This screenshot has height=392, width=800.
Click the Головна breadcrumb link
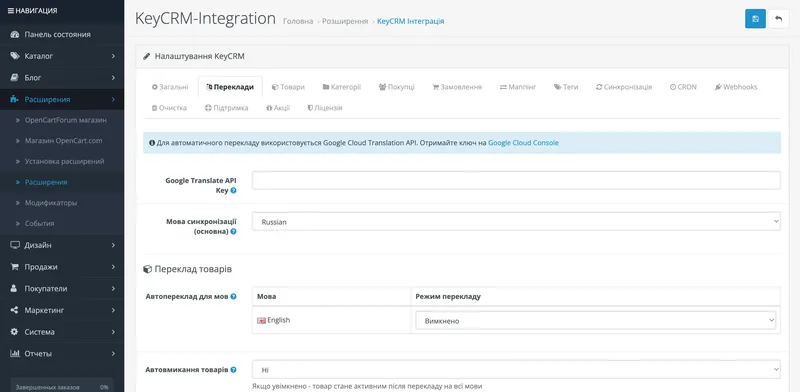pyautogui.click(x=298, y=21)
